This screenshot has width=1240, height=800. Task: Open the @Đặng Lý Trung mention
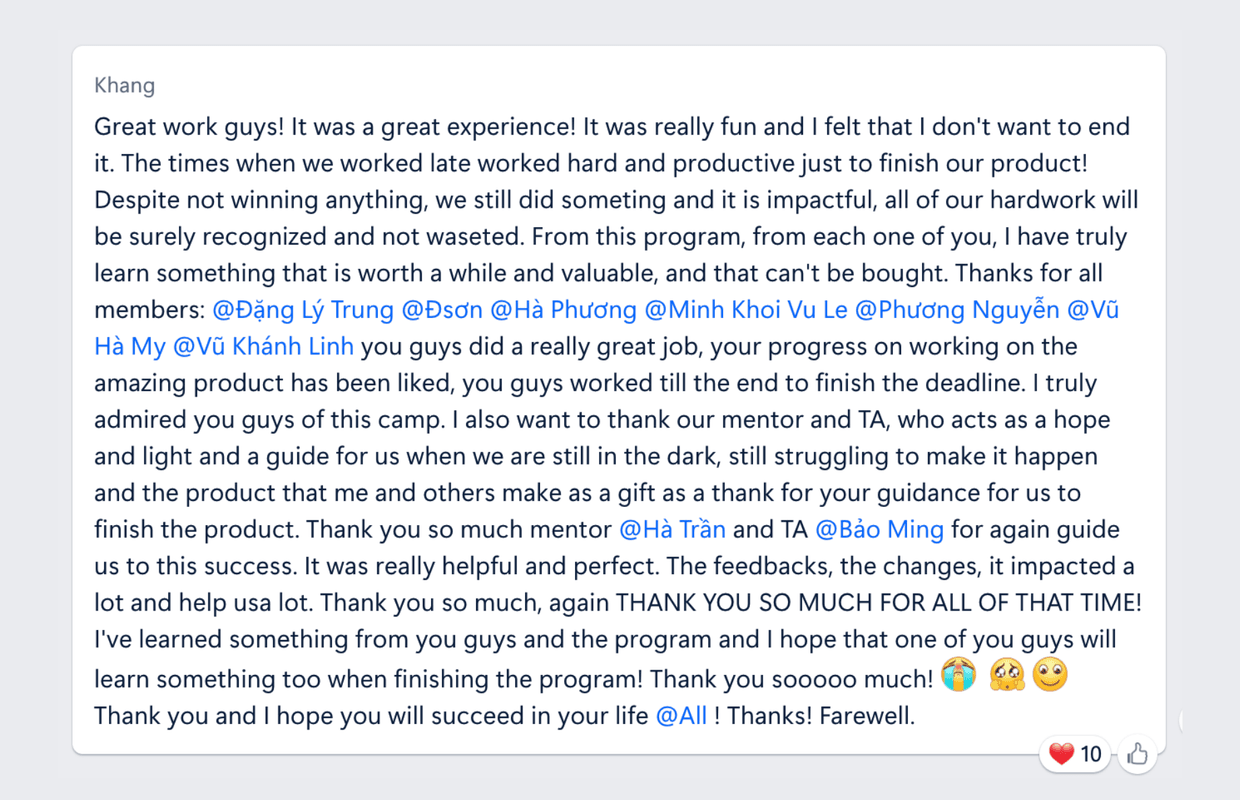[x=303, y=310]
